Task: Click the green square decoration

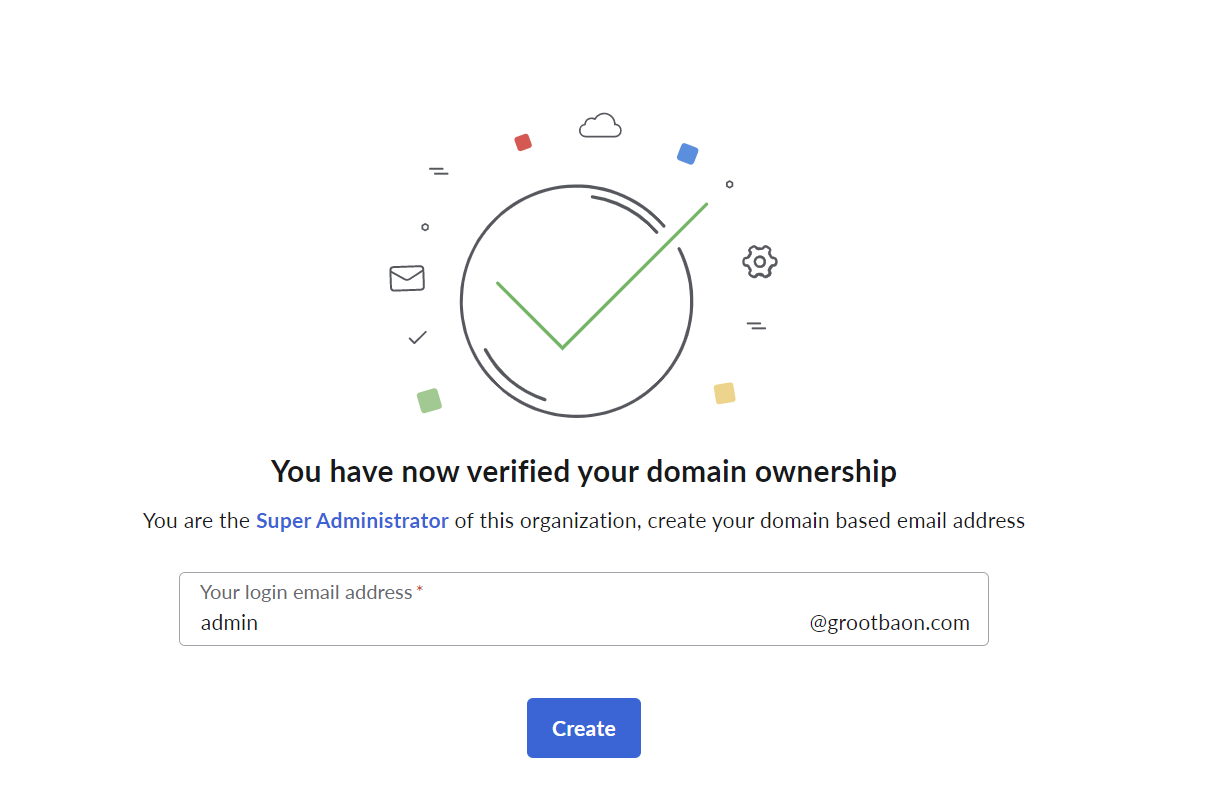Action: (x=429, y=400)
